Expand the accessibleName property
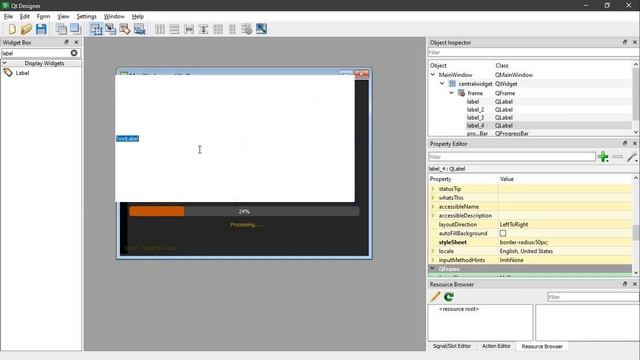640x360 pixels. 433,207
